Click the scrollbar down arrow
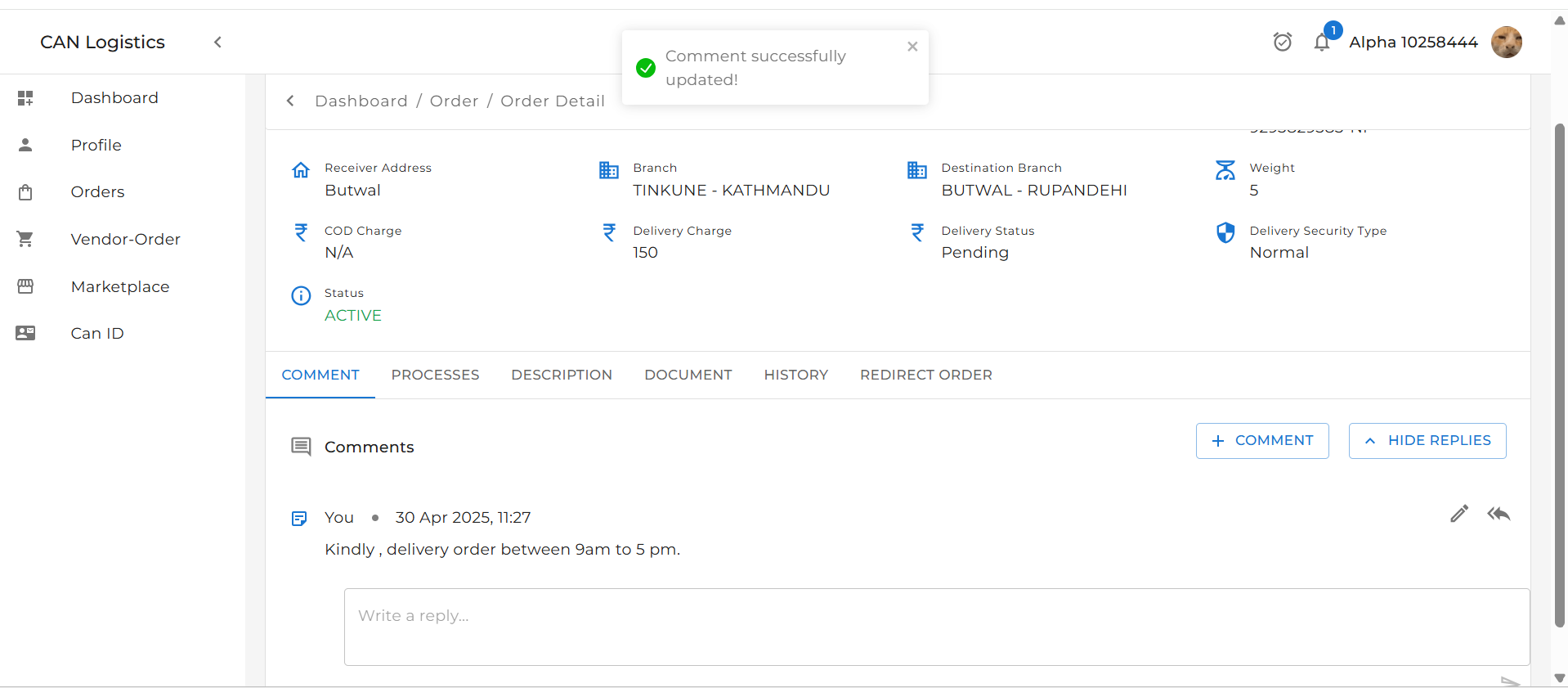Screen dimensions: 1568x688 point(1560,678)
